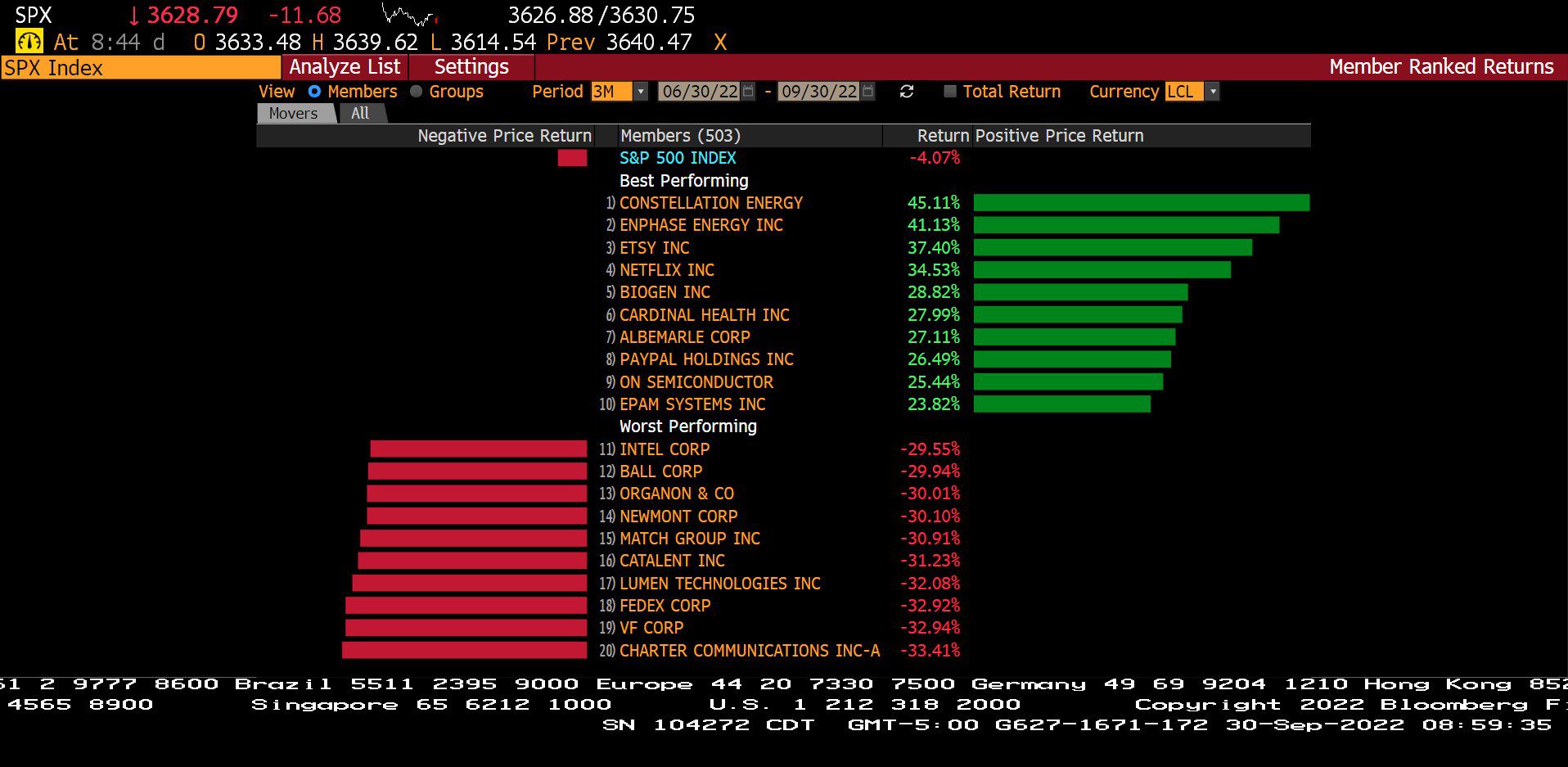Open EPAM SYSTEMS INC member row
Viewport: 1568px width, 767px height.
(x=692, y=404)
